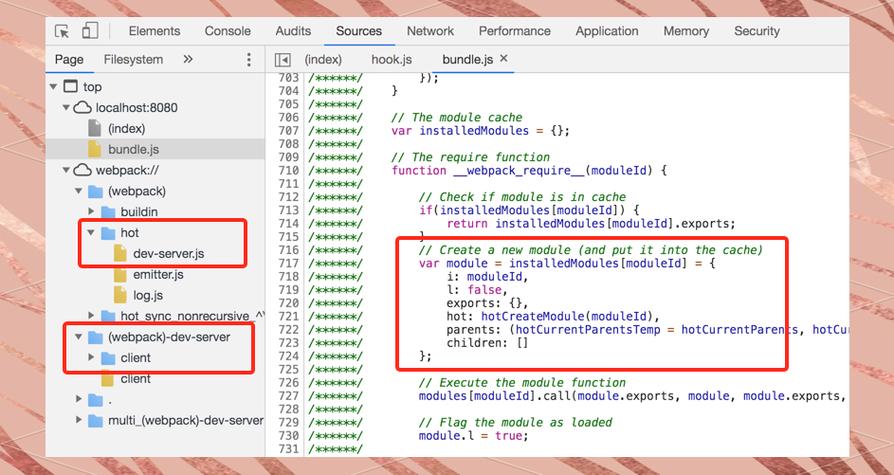The width and height of the screenshot is (894, 475).
Task: Activate the inspect element picker icon
Action: [62, 31]
